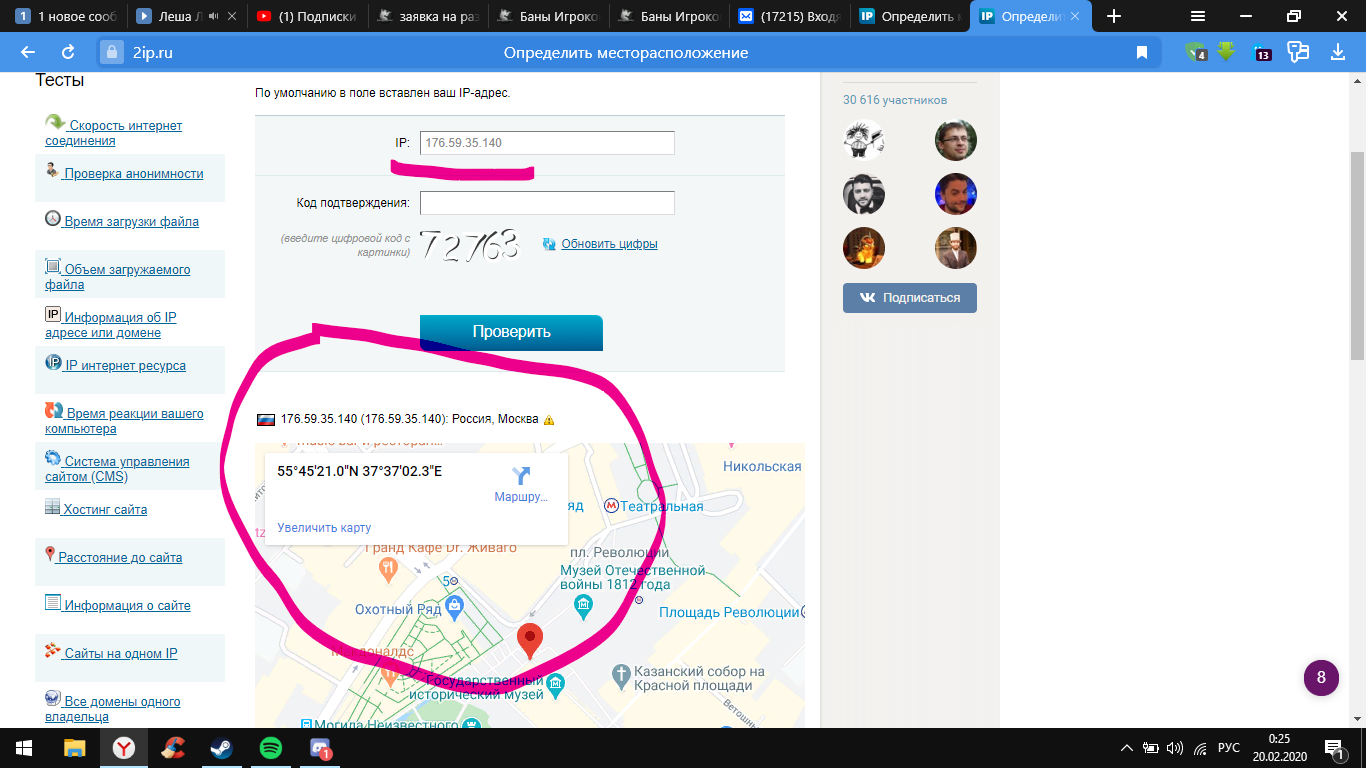Close the 'Леша' tab
The image size is (1366, 768).
click(232, 16)
